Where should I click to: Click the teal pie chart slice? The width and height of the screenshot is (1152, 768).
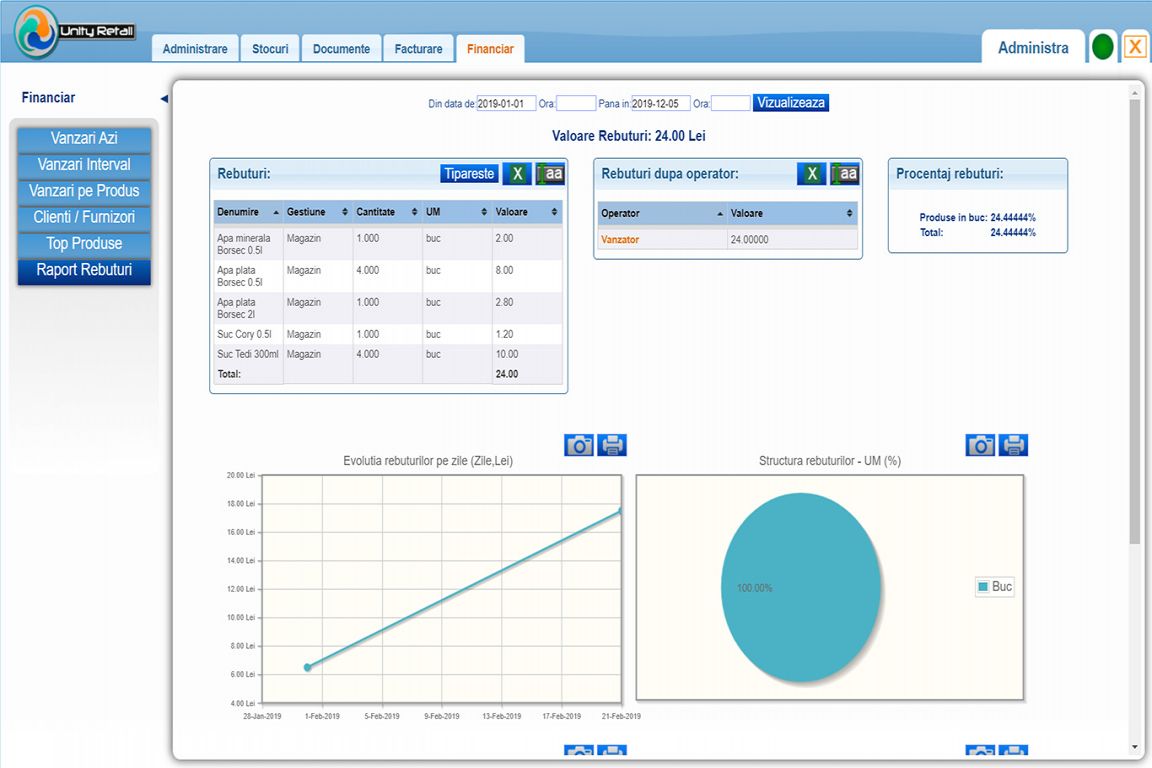click(801, 587)
